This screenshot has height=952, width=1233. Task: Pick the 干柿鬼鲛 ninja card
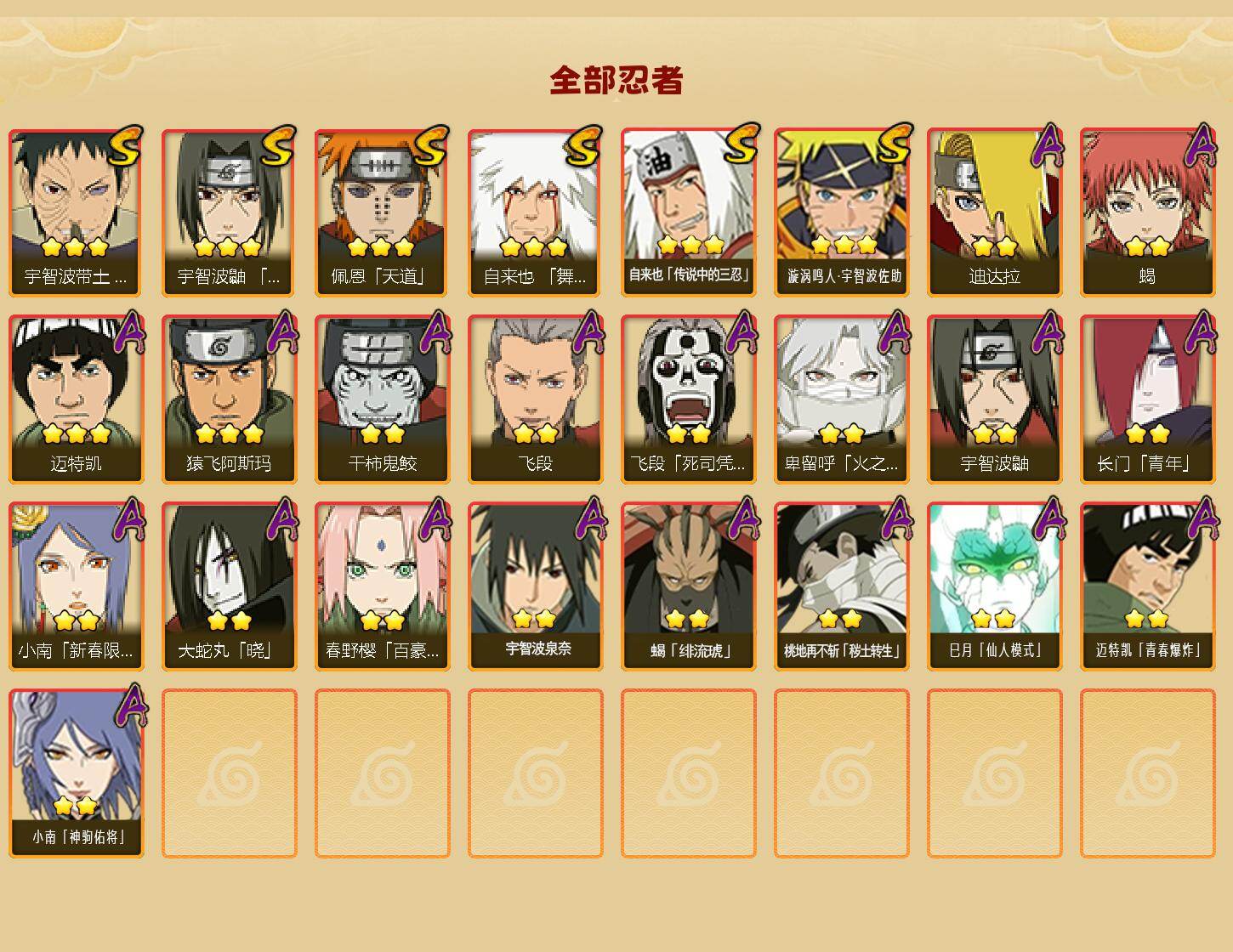point(382,399)
